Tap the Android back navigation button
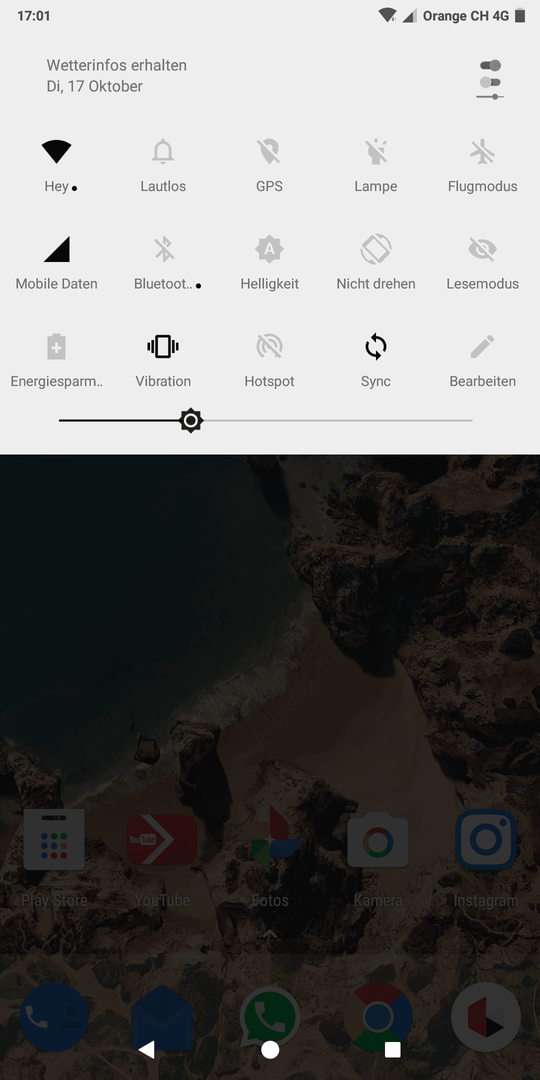The width and height of the screenshot is (540, 1080). [147, 1049]
